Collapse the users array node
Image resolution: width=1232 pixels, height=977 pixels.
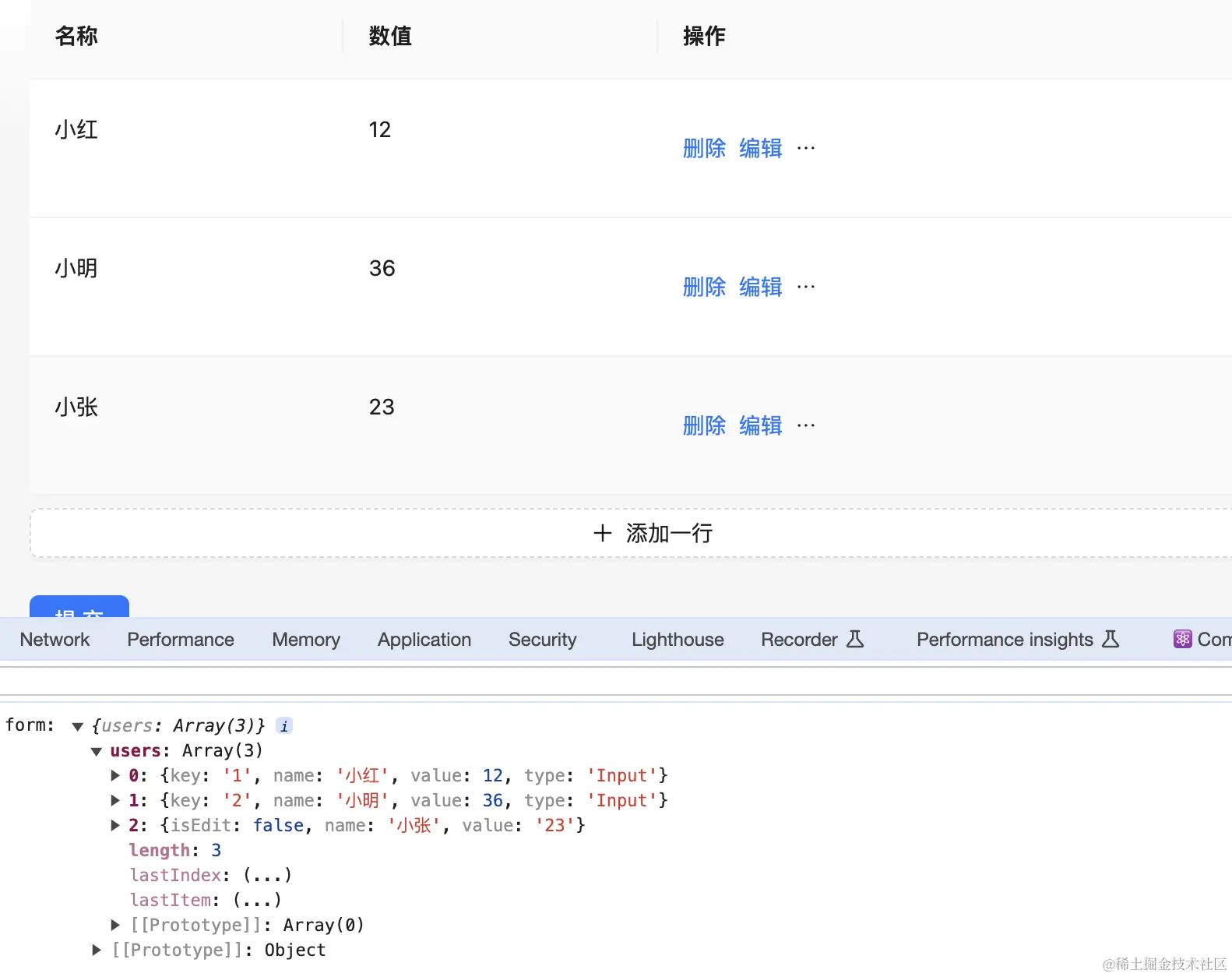pyautogui.click(x=97, y=751)
